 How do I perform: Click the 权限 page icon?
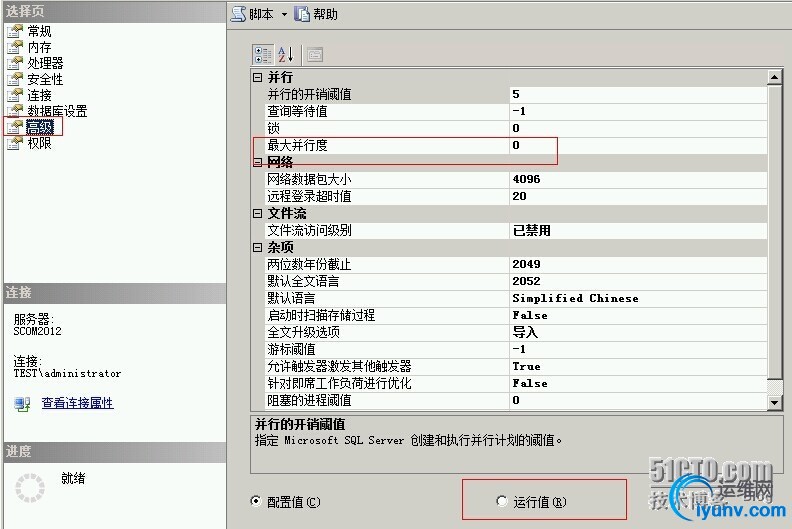pyautogui.click(x=15, y=143)
